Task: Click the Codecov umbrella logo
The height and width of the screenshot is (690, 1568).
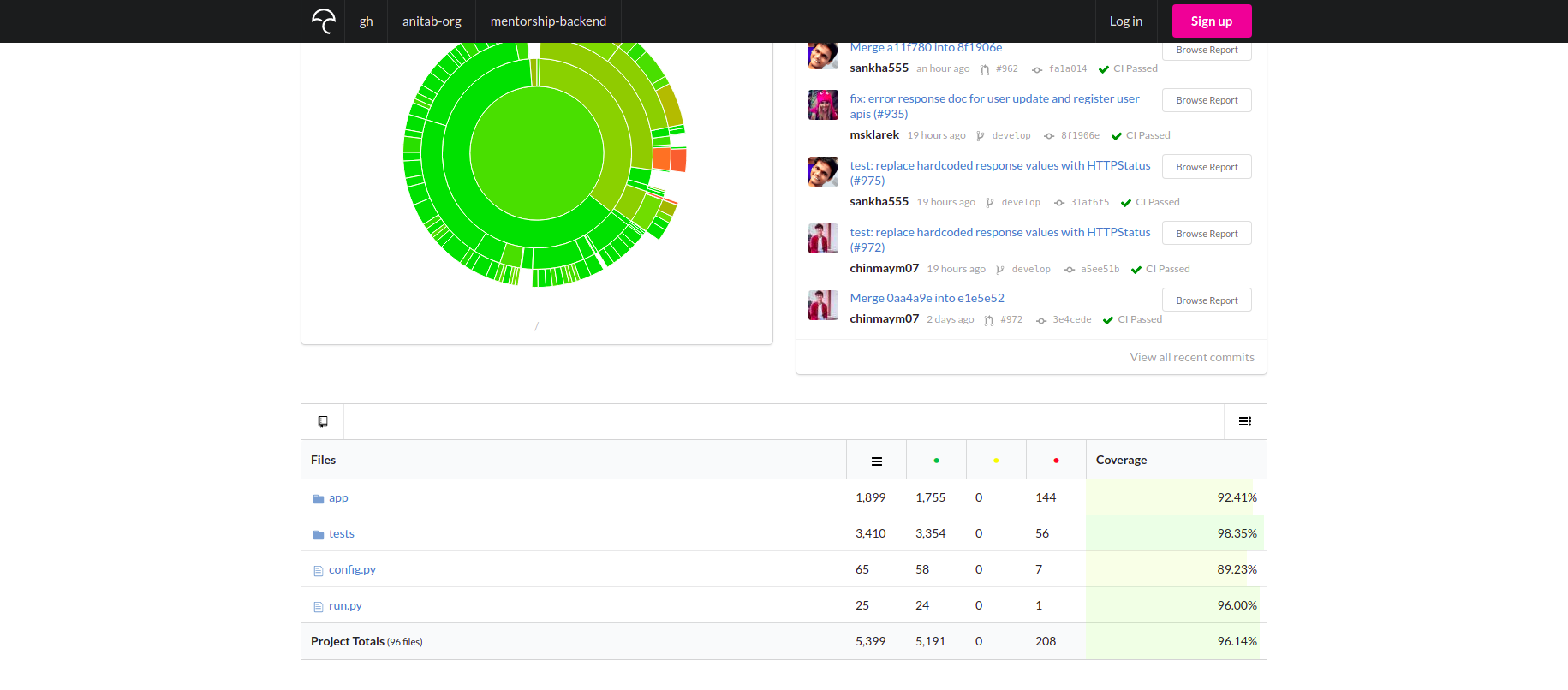Action: (324, 21)
